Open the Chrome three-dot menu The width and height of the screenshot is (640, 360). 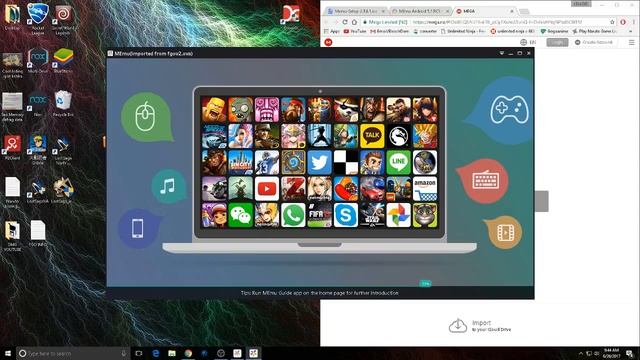tap(634, 22)
